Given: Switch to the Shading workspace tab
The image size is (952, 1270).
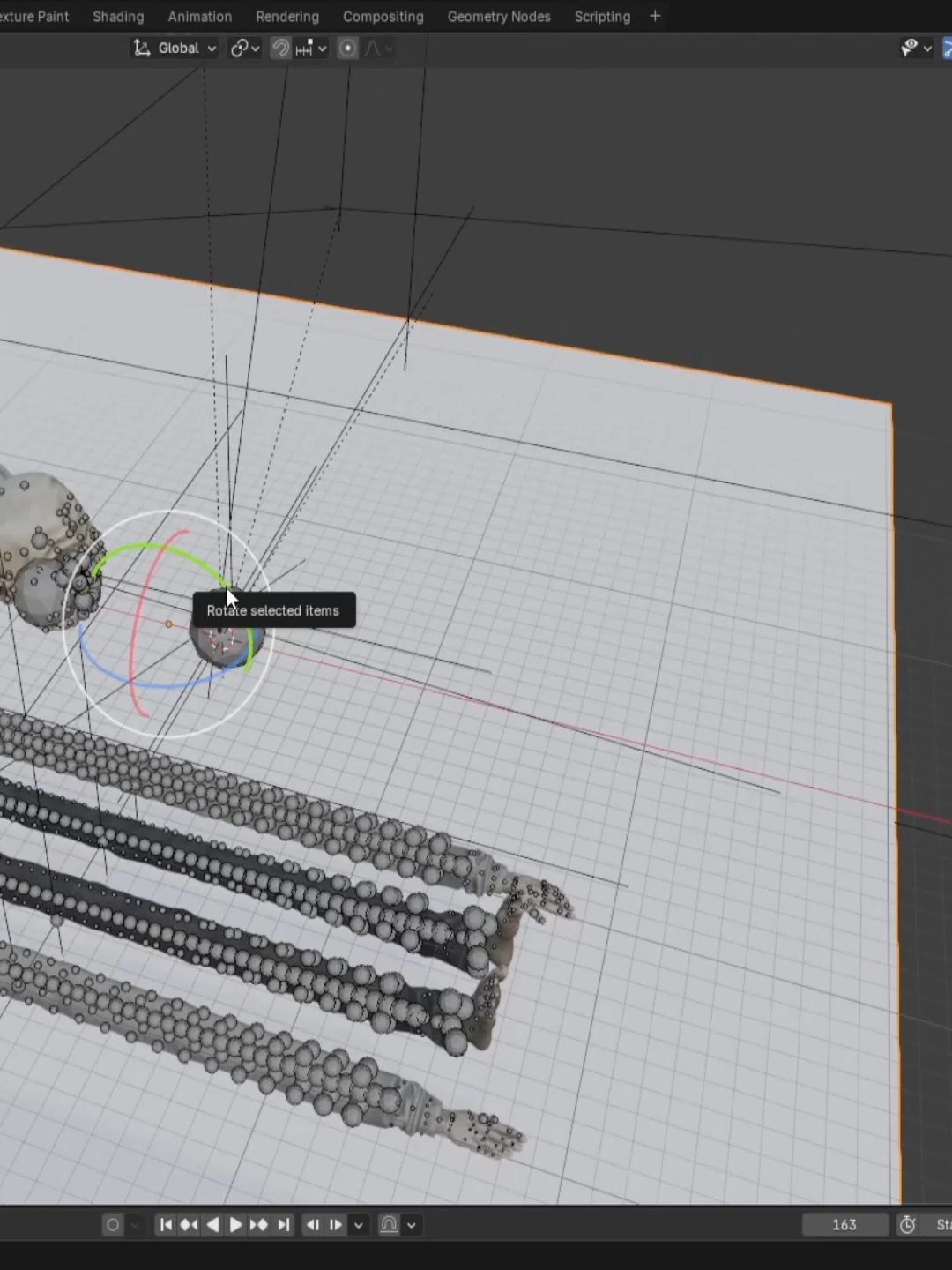Looking at the screenshot, I should (x=118, y=16).
